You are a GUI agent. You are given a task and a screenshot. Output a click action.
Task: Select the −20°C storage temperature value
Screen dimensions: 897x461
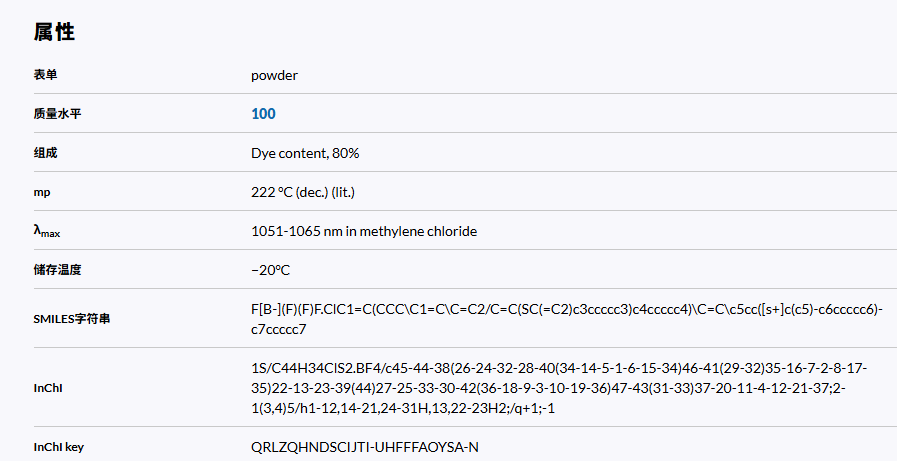pos(270,270)
